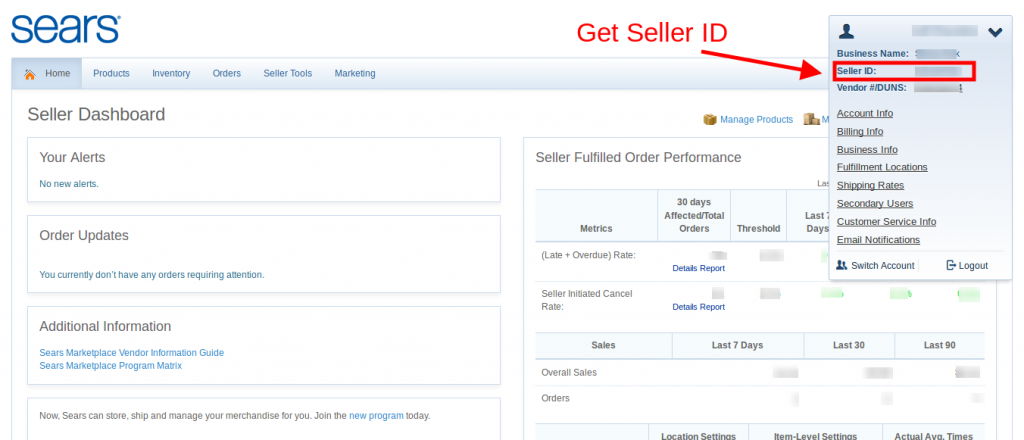Click Switch Account text
The image size is (1024, 440).
(x=882, y=266)
